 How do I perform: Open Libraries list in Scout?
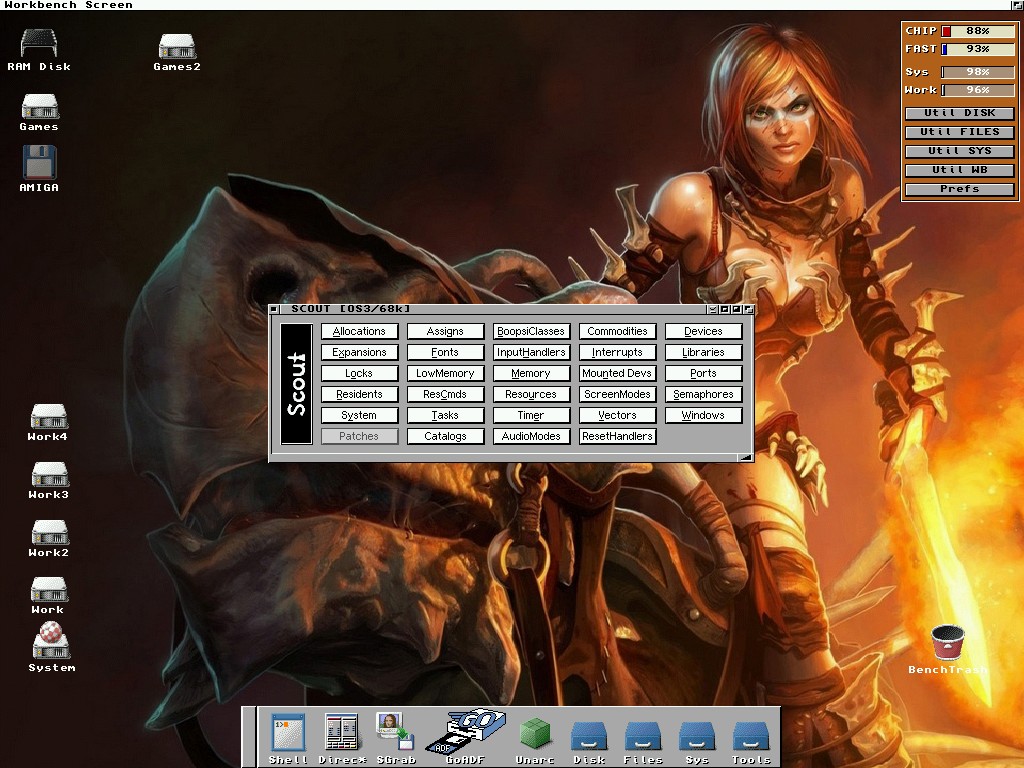[x=703, y=352]
